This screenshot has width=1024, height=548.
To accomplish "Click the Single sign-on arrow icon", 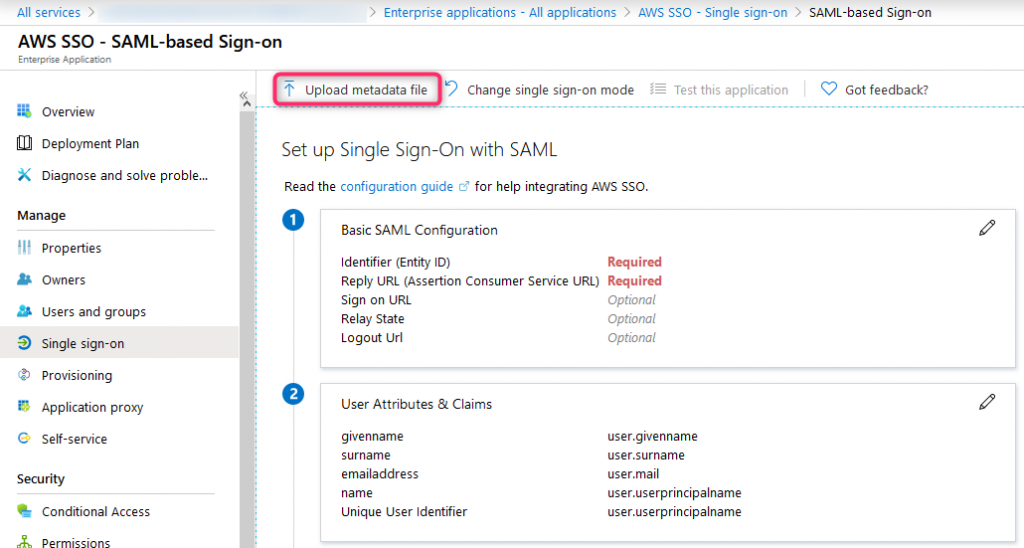I will (24, 343).
